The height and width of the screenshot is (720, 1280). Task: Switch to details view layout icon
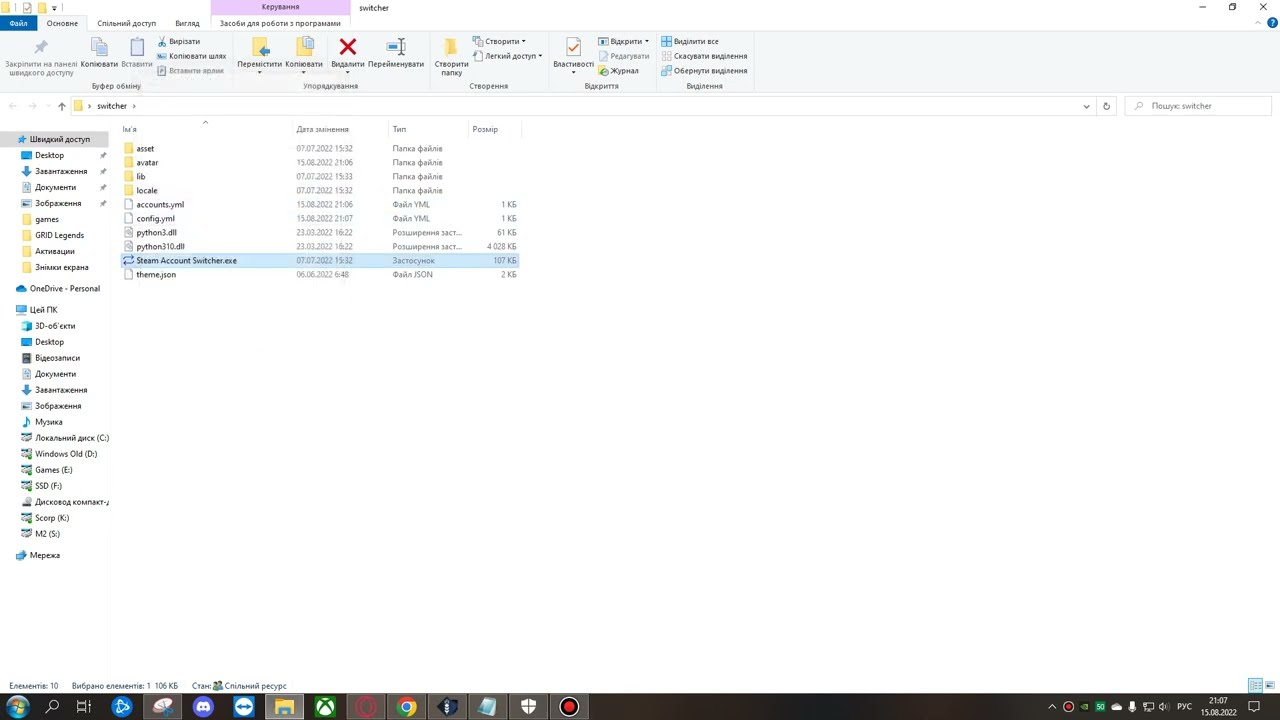pyautogui.click(x=1255, y=686)
